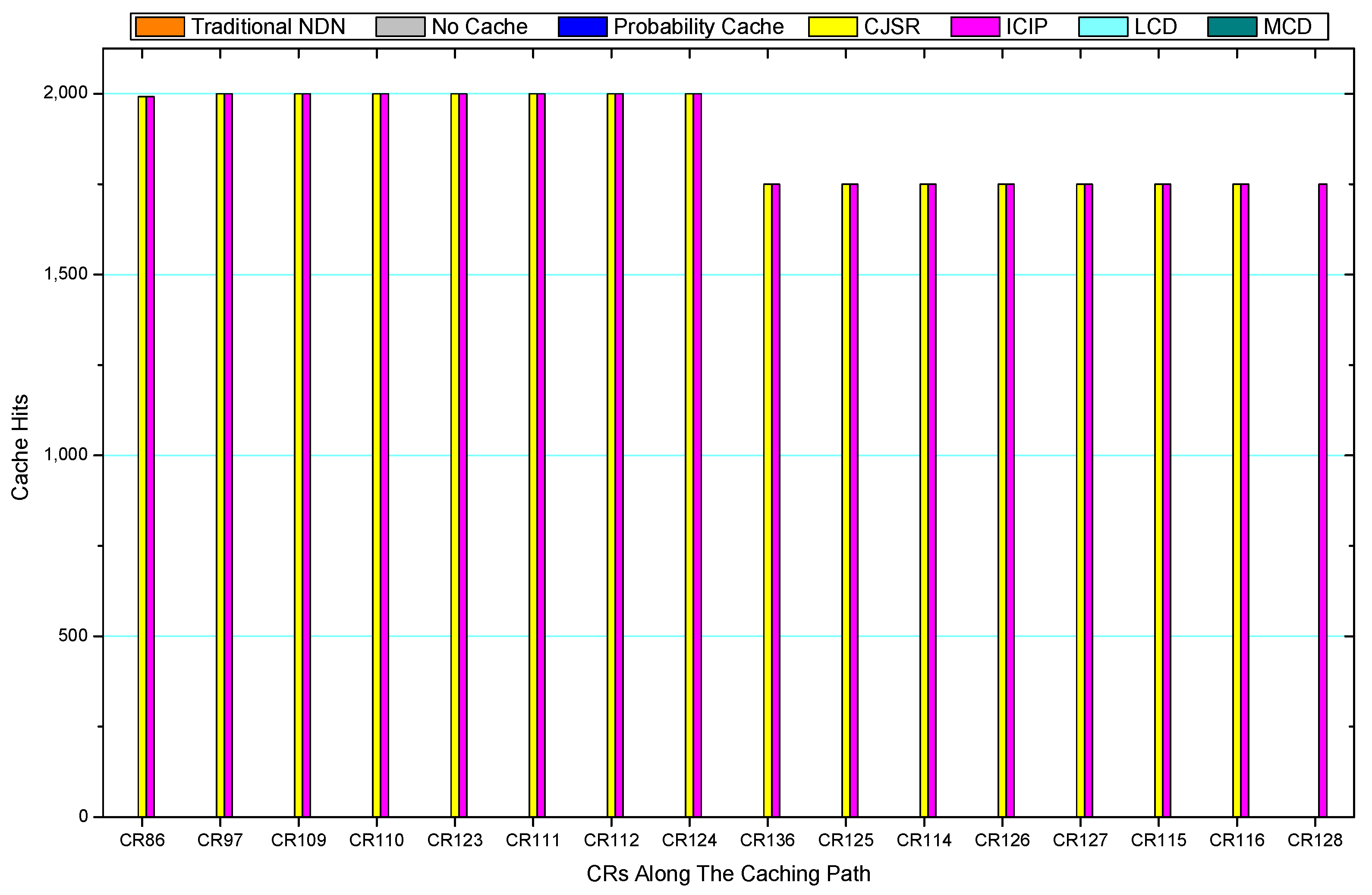Click the 'CR127' x-axis label
The height and width of the screenshot is (895, 1372).
[1080, 840]
